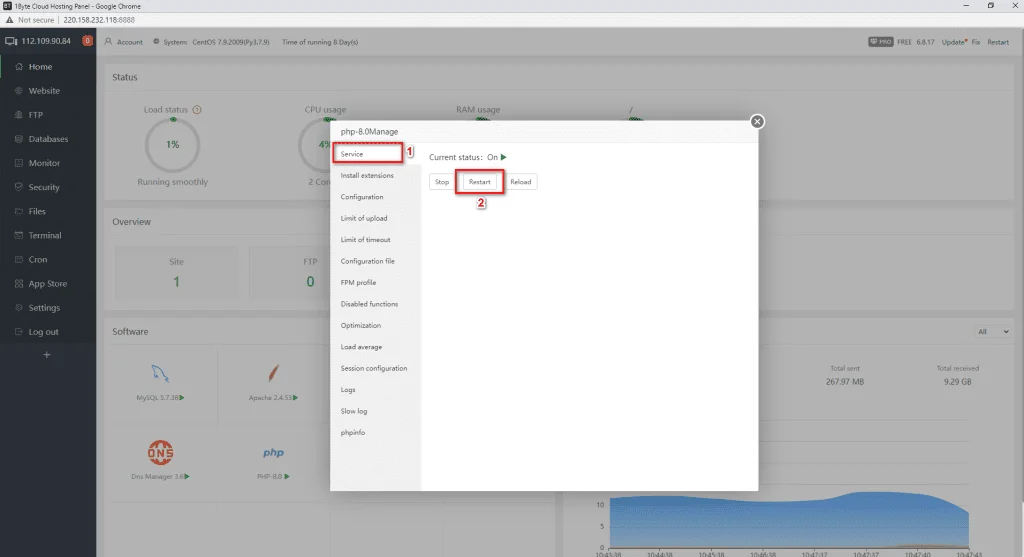The height and width of the screenshot is (557, 1024).
Task: Open the FPM profile tab
Action: (x=358, y=283)
